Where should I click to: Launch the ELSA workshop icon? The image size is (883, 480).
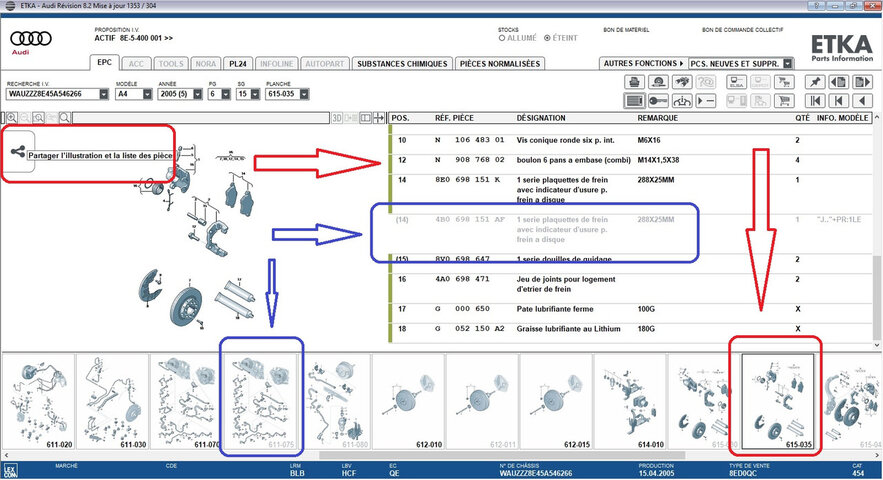pyautogui.click(x=737, y=82)
